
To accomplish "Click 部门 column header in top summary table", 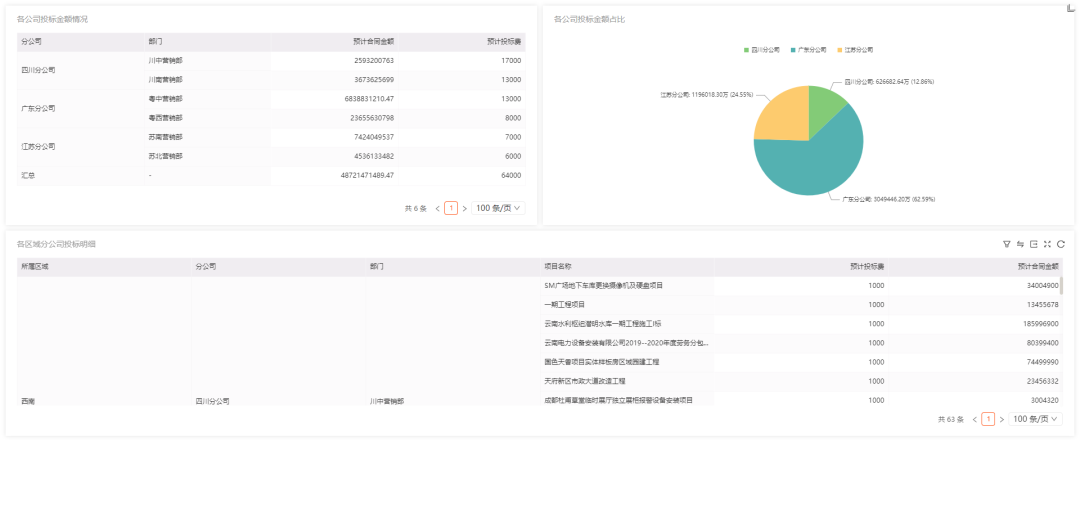I will 207,41.
